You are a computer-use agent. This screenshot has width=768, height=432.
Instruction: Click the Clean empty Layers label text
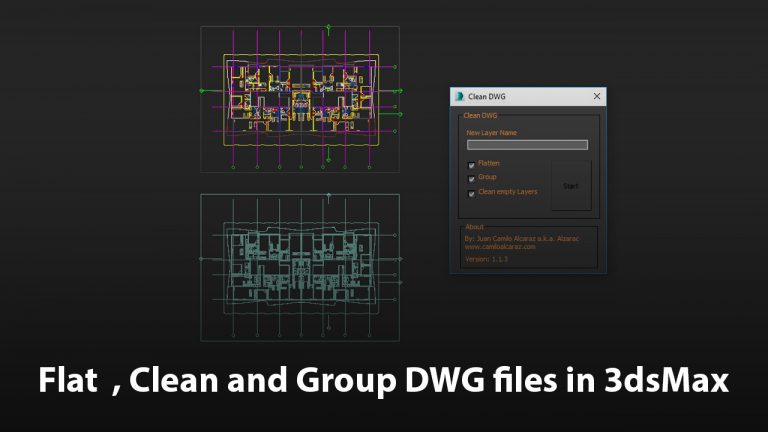coord(508,192)
